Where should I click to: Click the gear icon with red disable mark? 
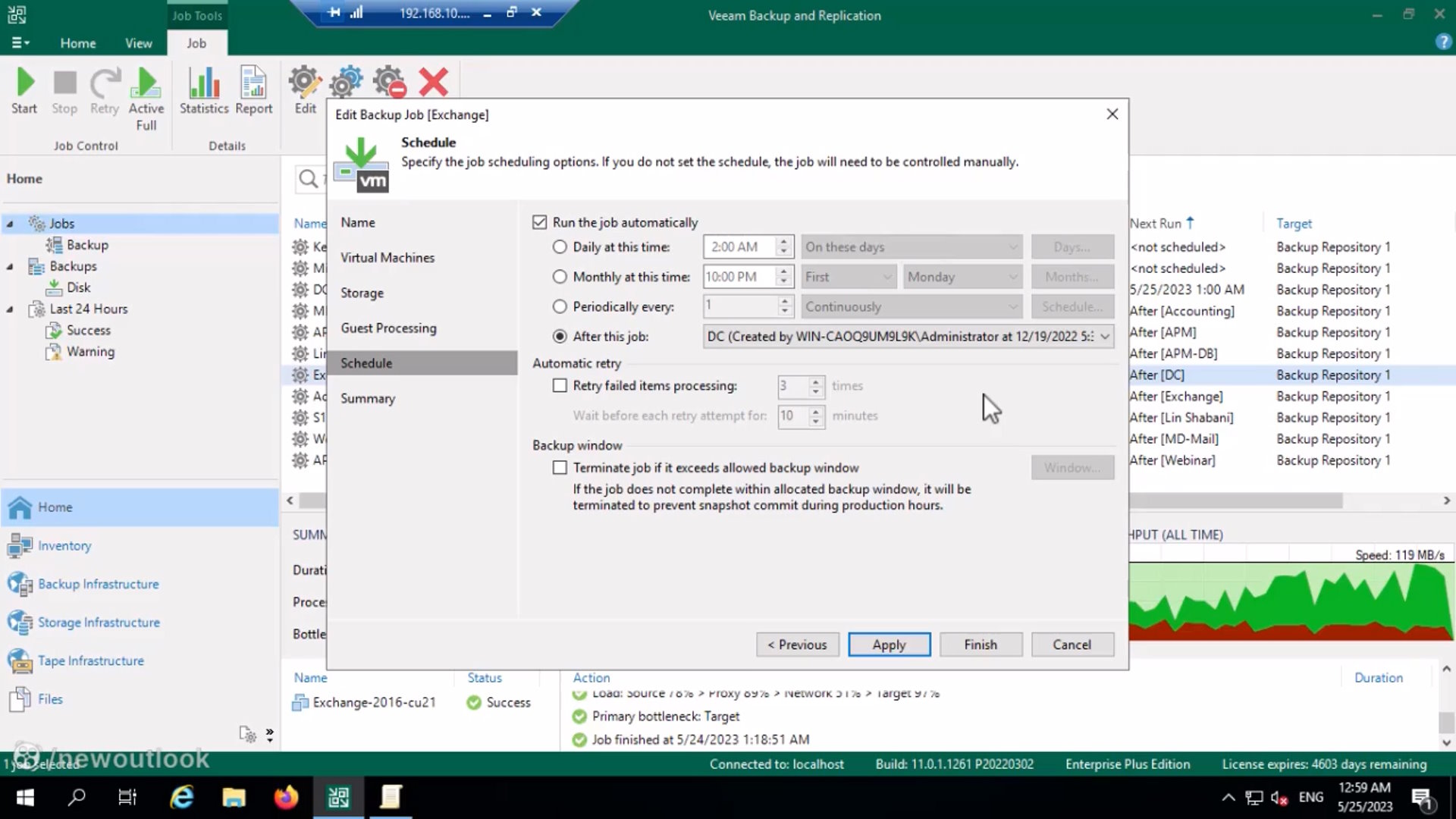click(390, 82)
